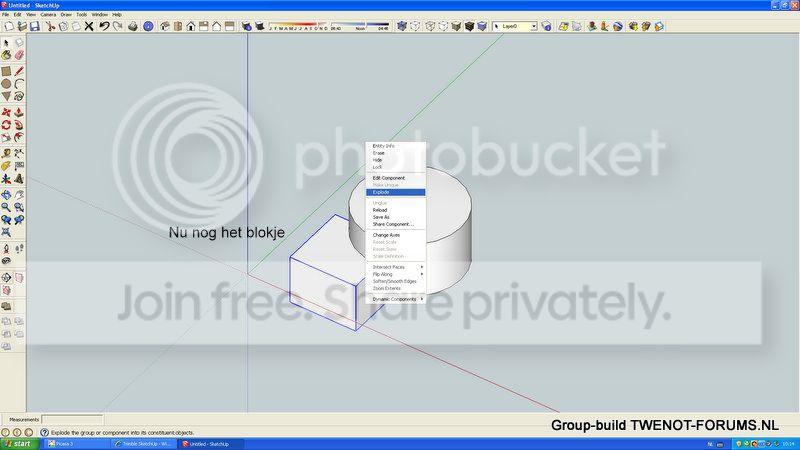Open the Tools menu
The height and width of the screenshot is (450, 800).
click(82, 15)
